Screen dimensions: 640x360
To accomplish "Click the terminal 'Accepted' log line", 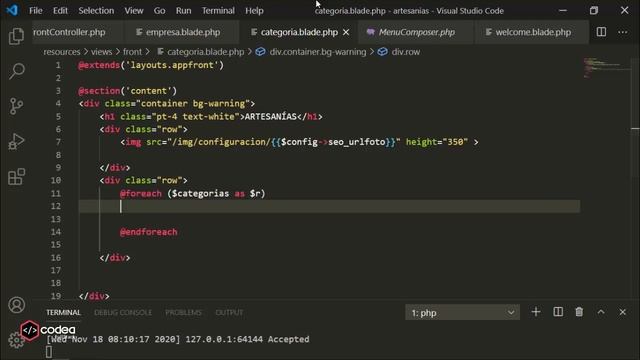I will pos(178,339).
